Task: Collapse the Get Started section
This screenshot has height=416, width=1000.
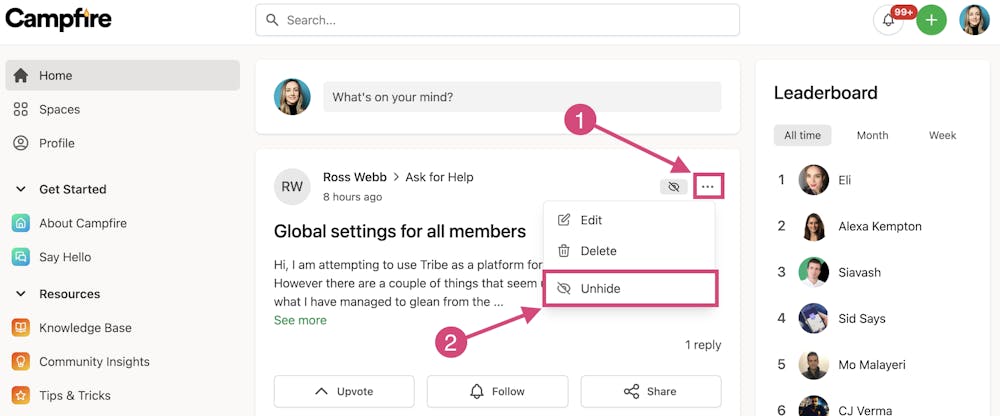Action: coord(20,189)
